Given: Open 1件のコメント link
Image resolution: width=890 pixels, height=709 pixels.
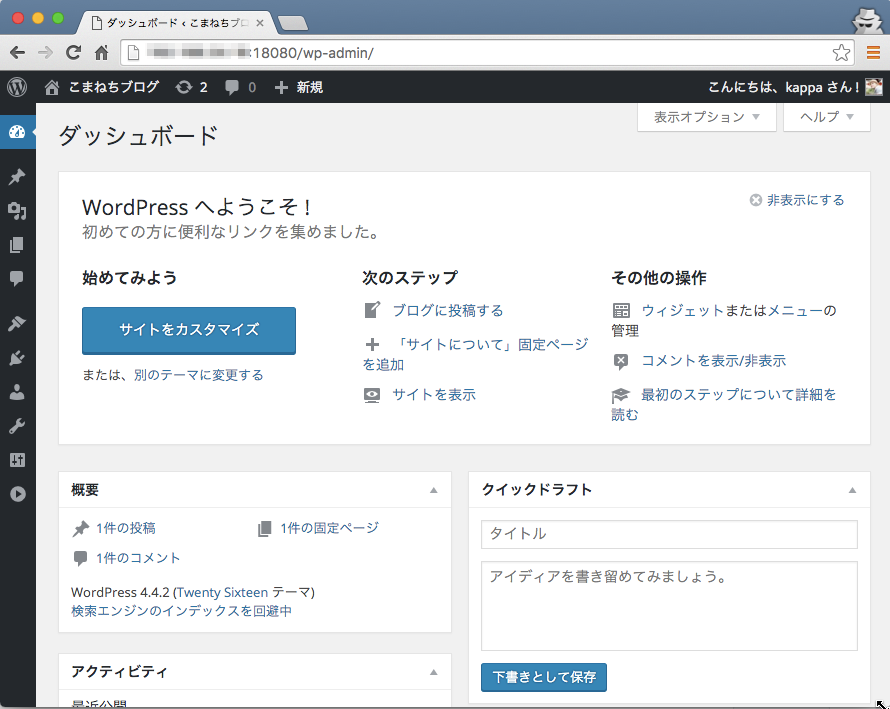Looking at the screenshot, I should (x=138, y=558).
